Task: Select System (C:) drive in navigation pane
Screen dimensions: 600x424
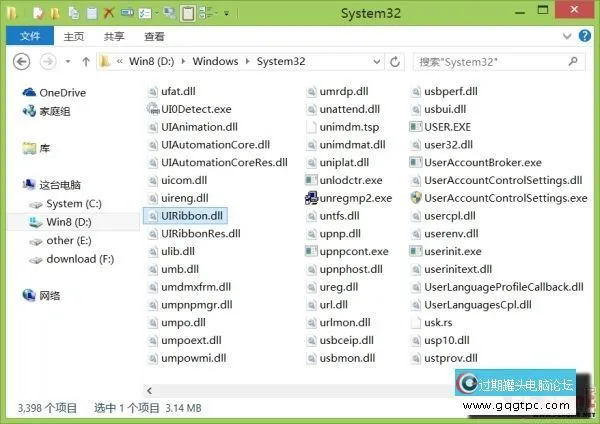Action: [x=72, y=203]
